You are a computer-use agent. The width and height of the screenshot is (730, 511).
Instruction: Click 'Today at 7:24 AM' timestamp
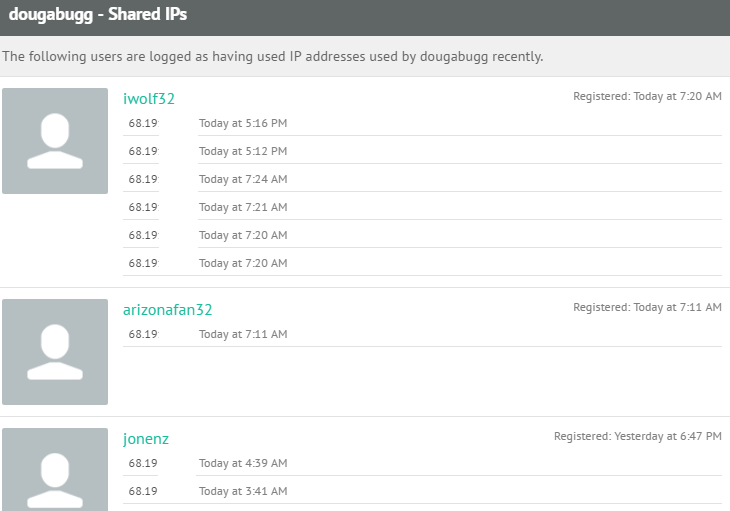coord(243,179)
